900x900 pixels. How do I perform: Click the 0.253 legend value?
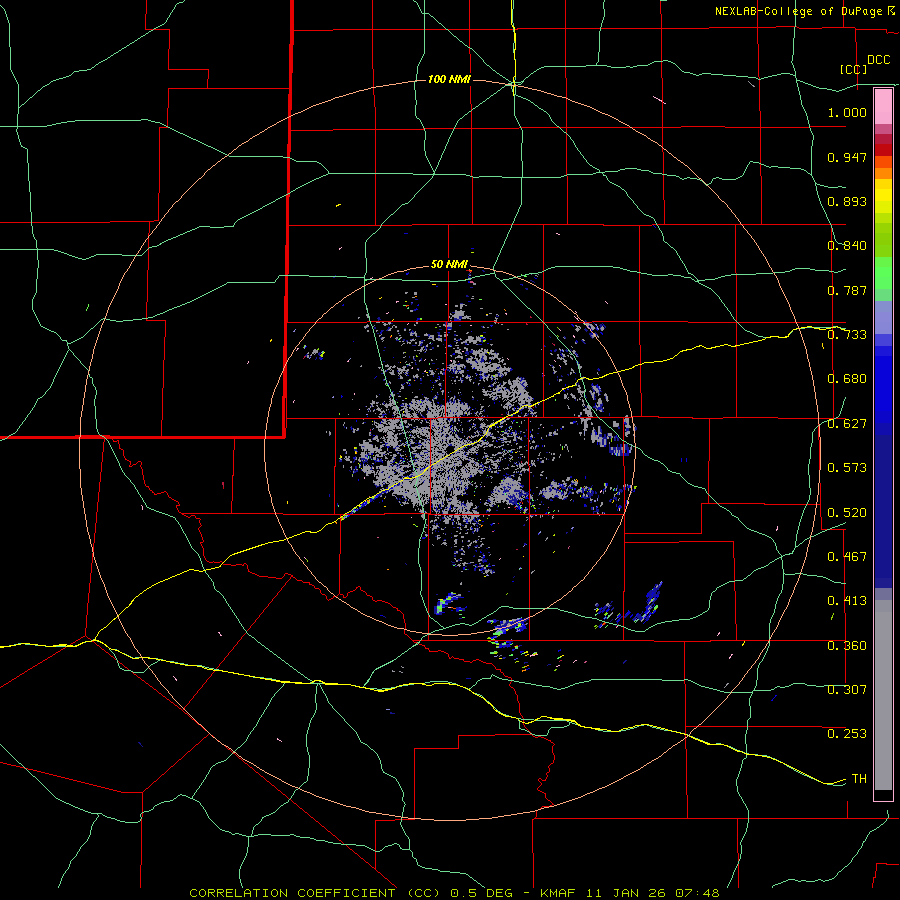tap(847, 734)
